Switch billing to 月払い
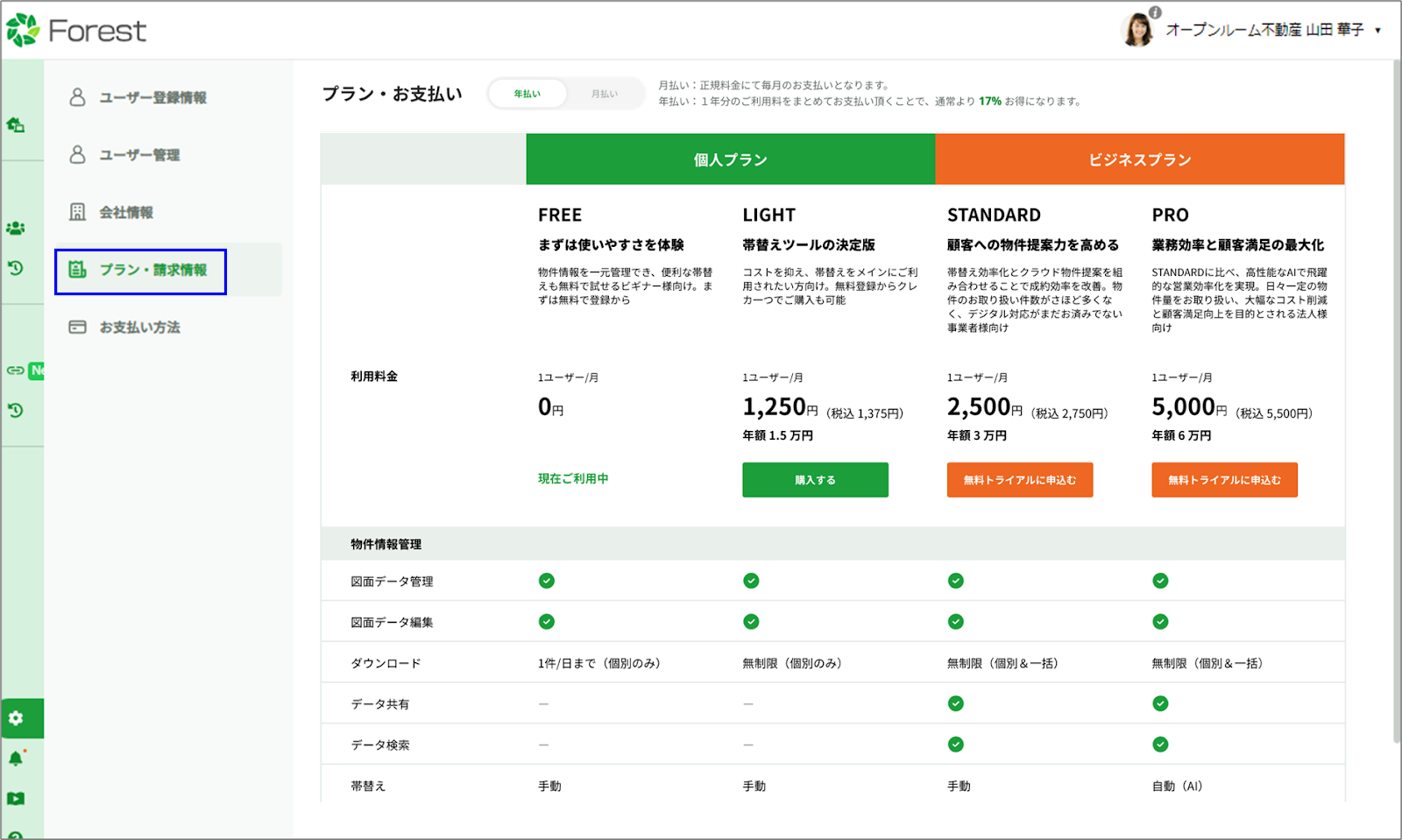The height and width of the screenshot is (840, 1402). pos(604,94)
